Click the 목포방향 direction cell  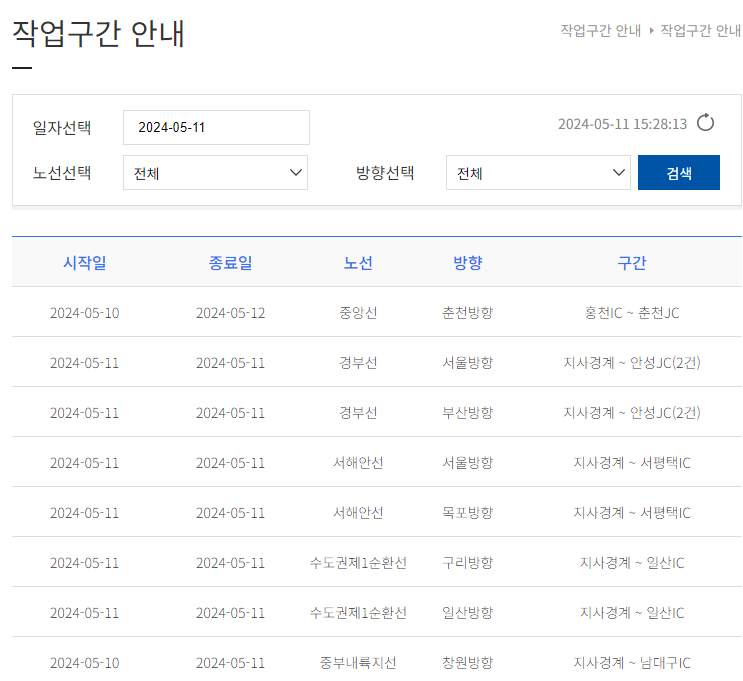[468, 513]
